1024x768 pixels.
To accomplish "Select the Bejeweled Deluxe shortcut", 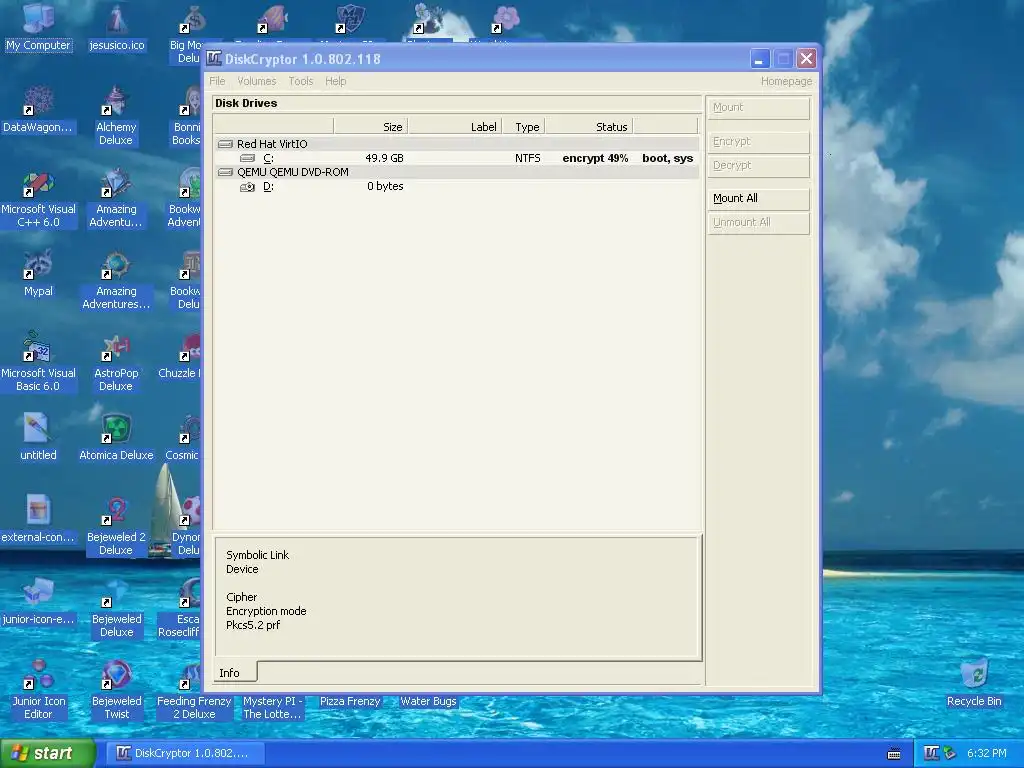I will [x=116, y=607].
